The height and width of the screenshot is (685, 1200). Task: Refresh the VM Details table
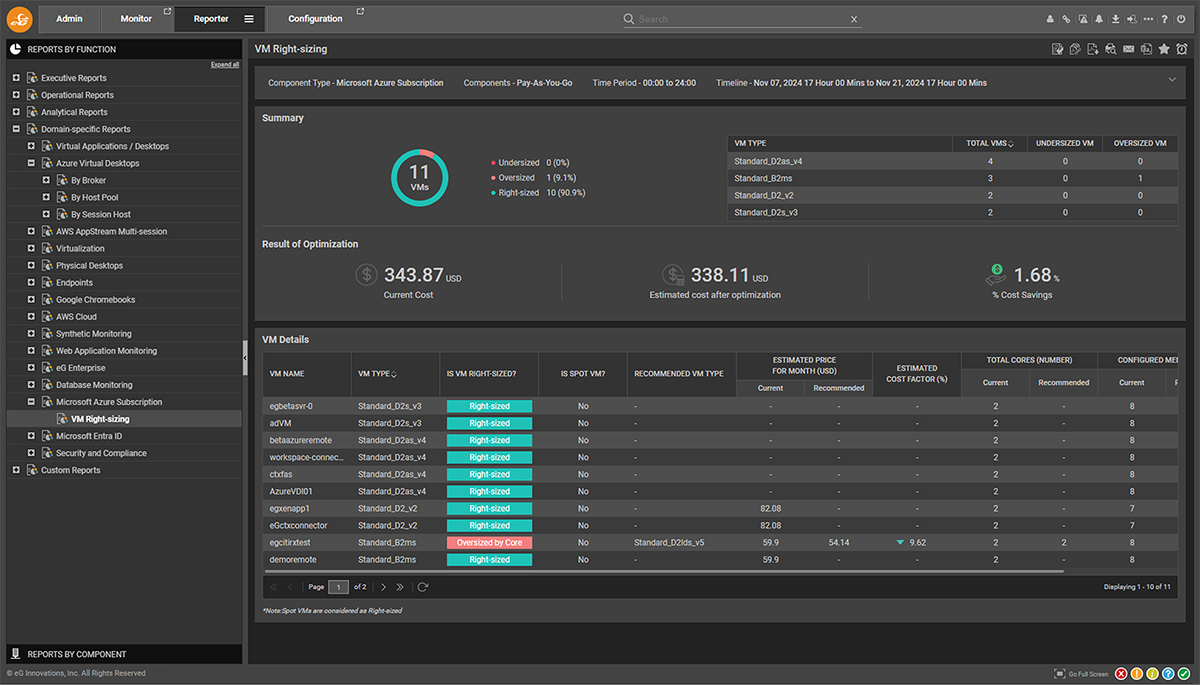click(423, 587)
